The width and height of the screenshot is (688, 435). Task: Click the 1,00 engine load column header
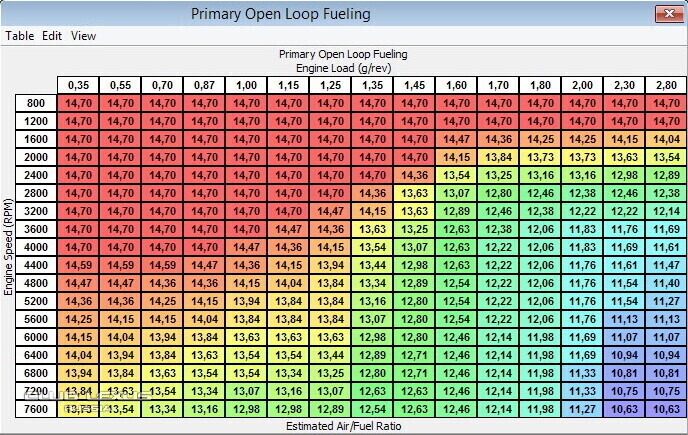click(x=245, y=85)
